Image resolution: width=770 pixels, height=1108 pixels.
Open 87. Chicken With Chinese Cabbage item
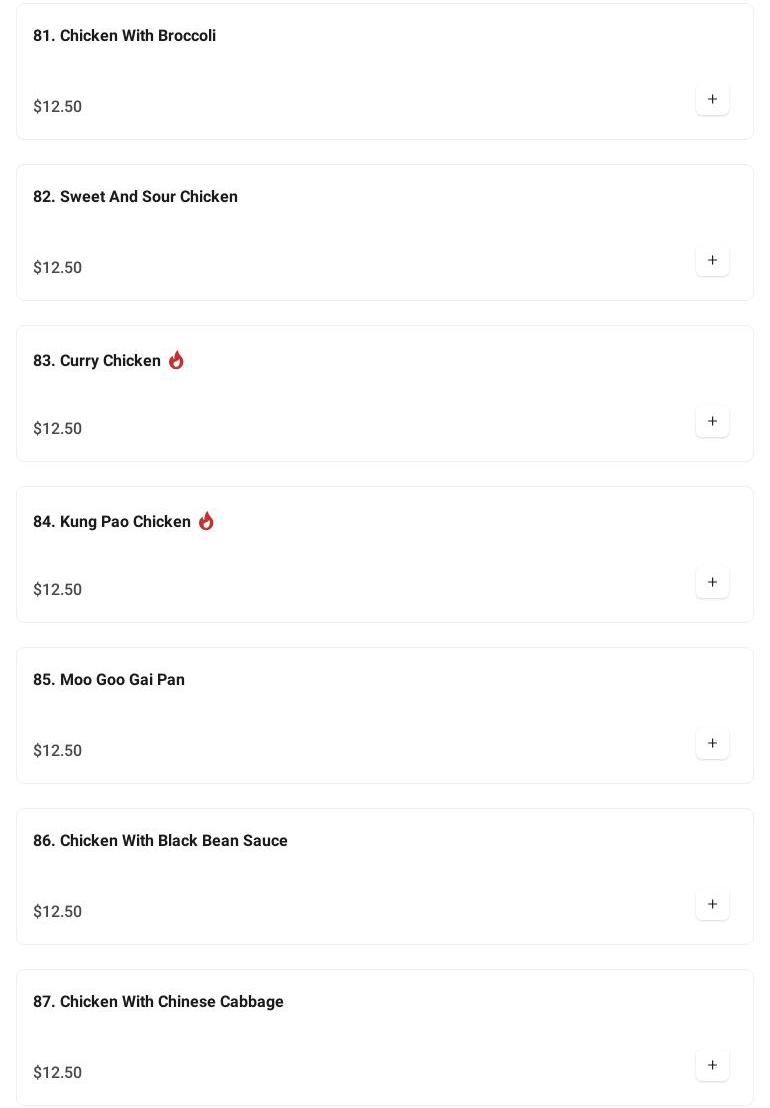tap(158, 1002)
